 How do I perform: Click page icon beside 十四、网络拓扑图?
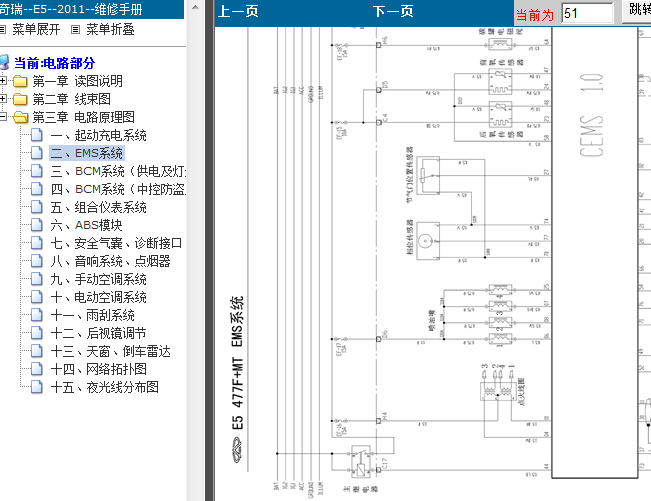(37, 369)
